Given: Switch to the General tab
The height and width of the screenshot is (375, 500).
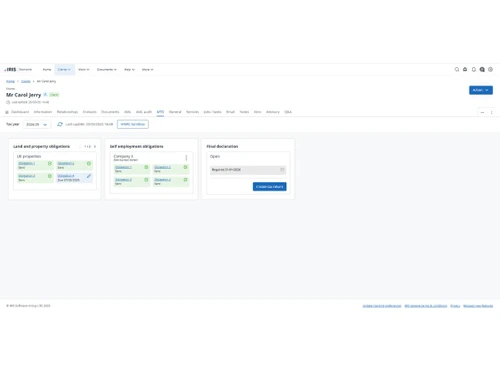Looking at the screenshot, I should tap(175, 112).
